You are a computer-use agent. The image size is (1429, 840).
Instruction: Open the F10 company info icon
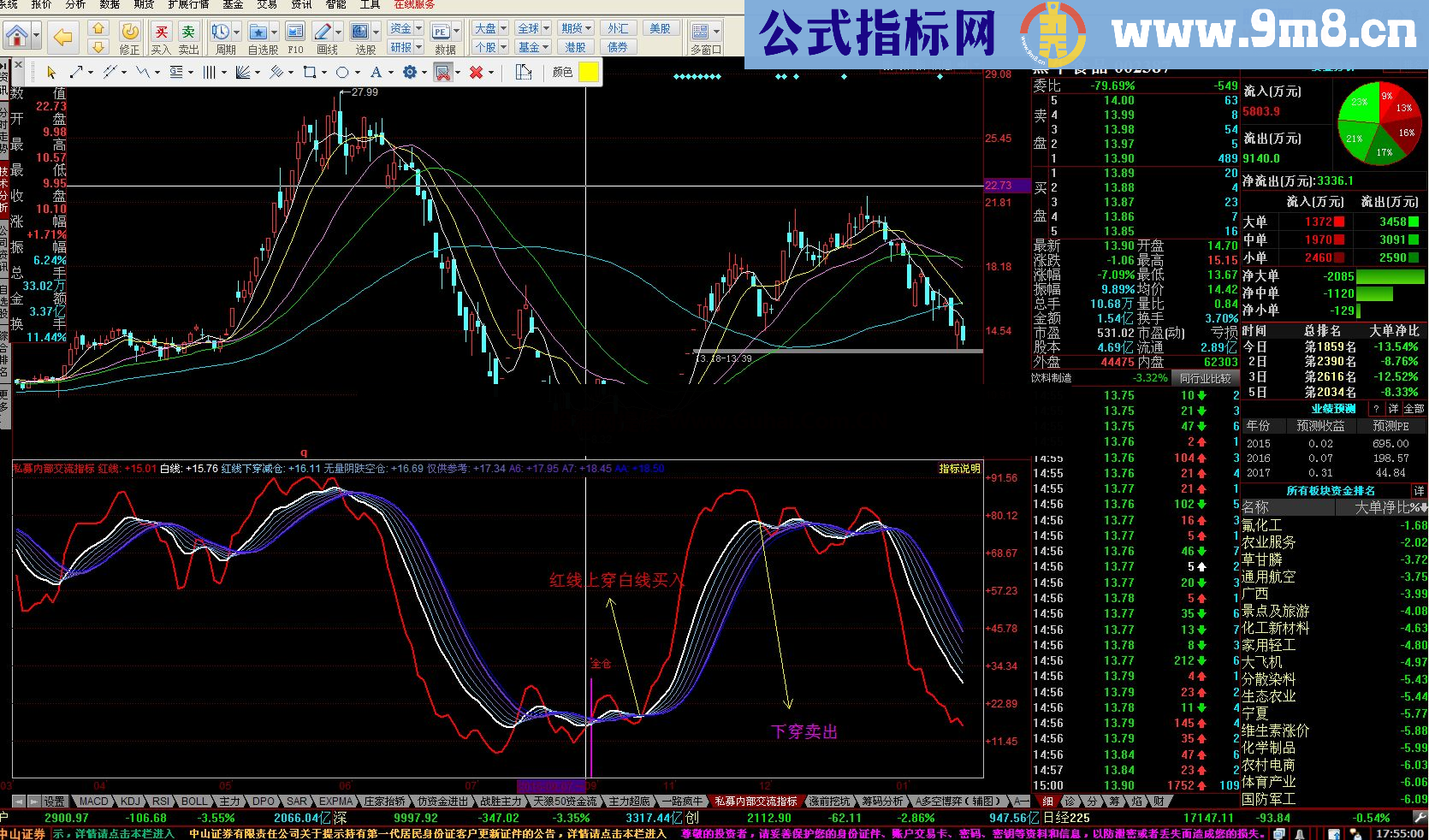(295, 33)
